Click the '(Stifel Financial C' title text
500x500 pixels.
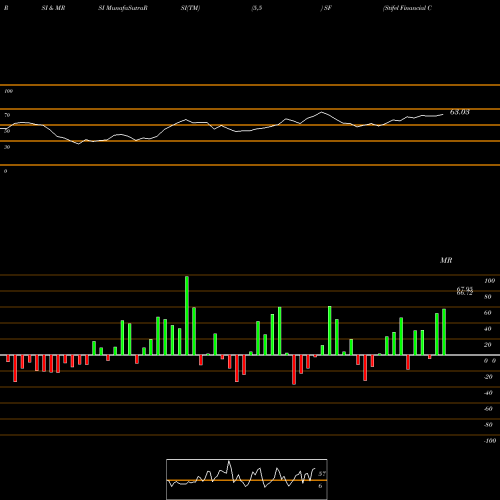click(407, 8)
